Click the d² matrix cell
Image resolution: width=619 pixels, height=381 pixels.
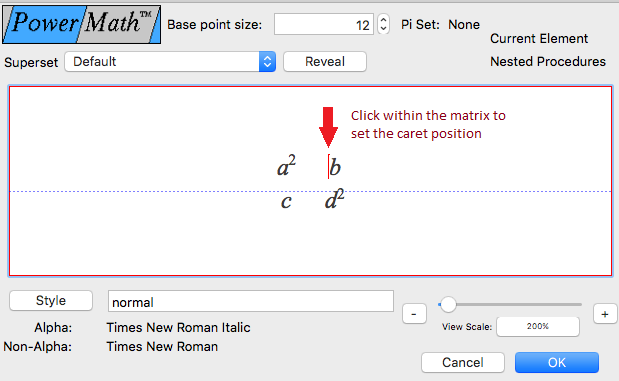point(334,199)
